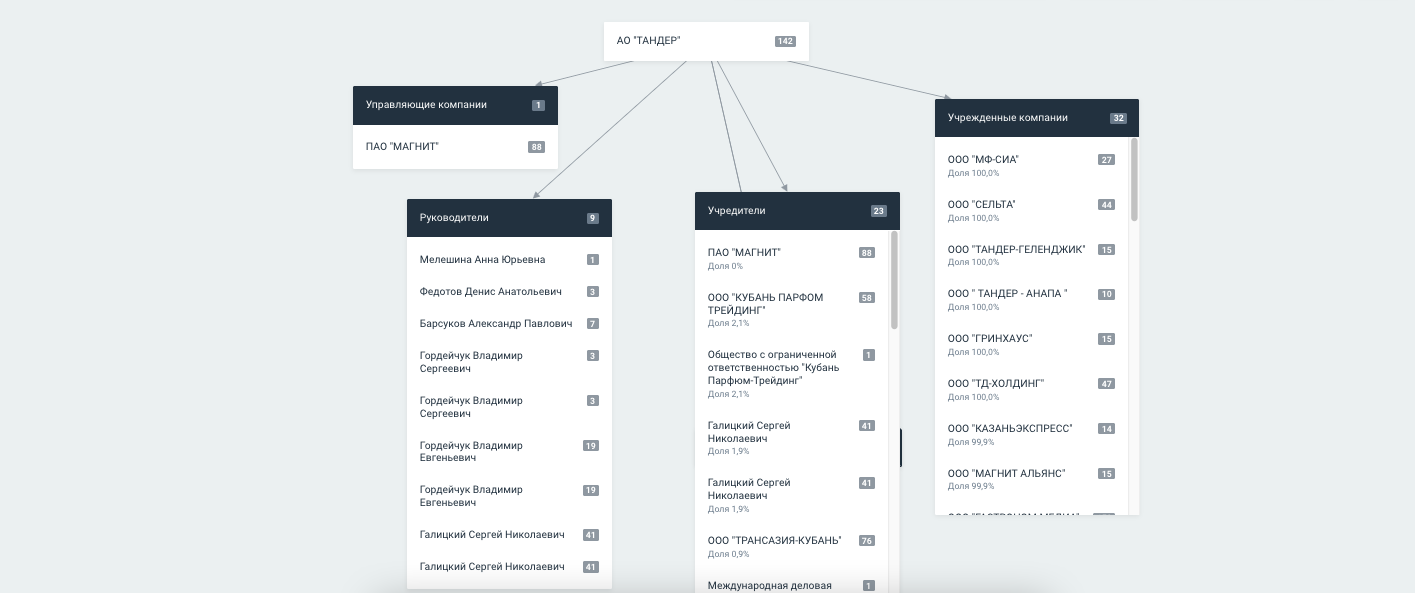Click count badge in Управляющие компании header
The height and width of the screenshot is (593, 1415).
(x=538, y=105)
